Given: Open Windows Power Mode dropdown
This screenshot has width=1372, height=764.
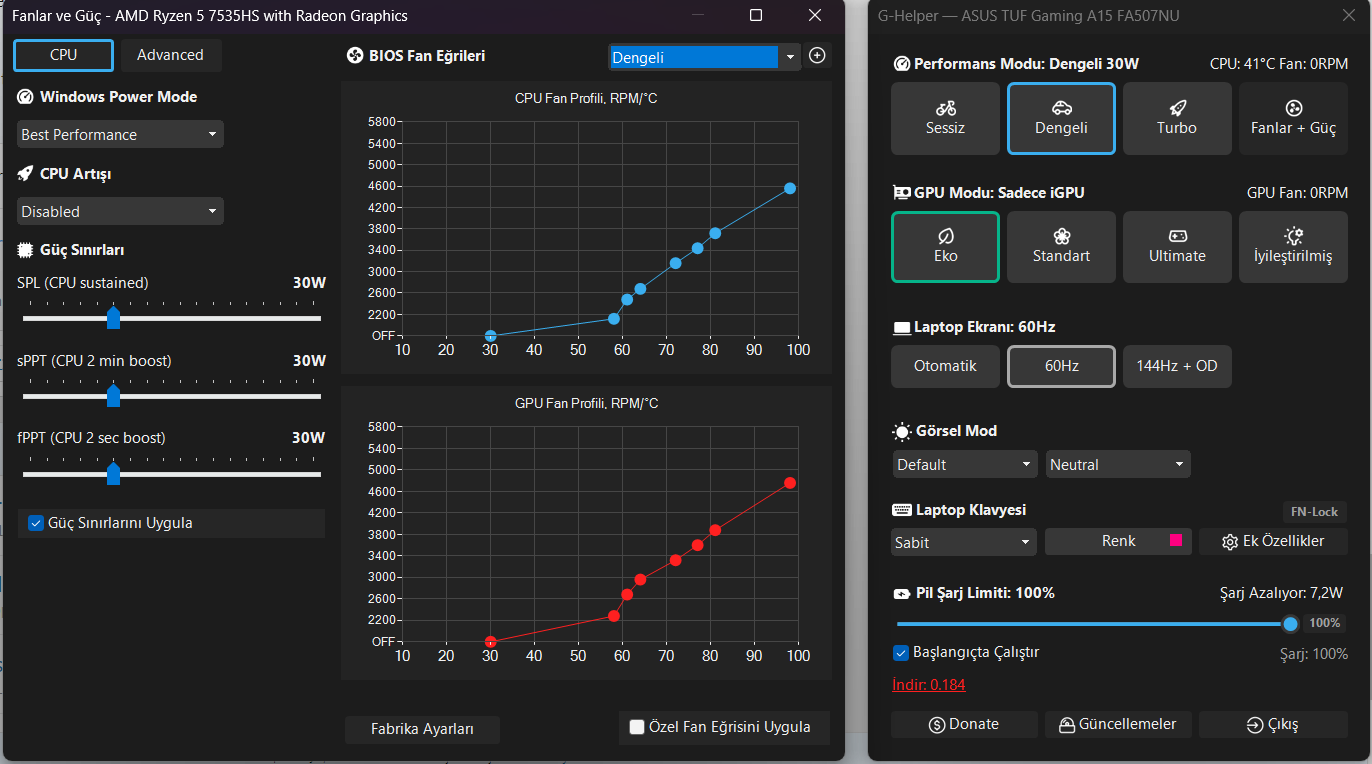Looking at the screenshot, I should click(x=120, y=134).
